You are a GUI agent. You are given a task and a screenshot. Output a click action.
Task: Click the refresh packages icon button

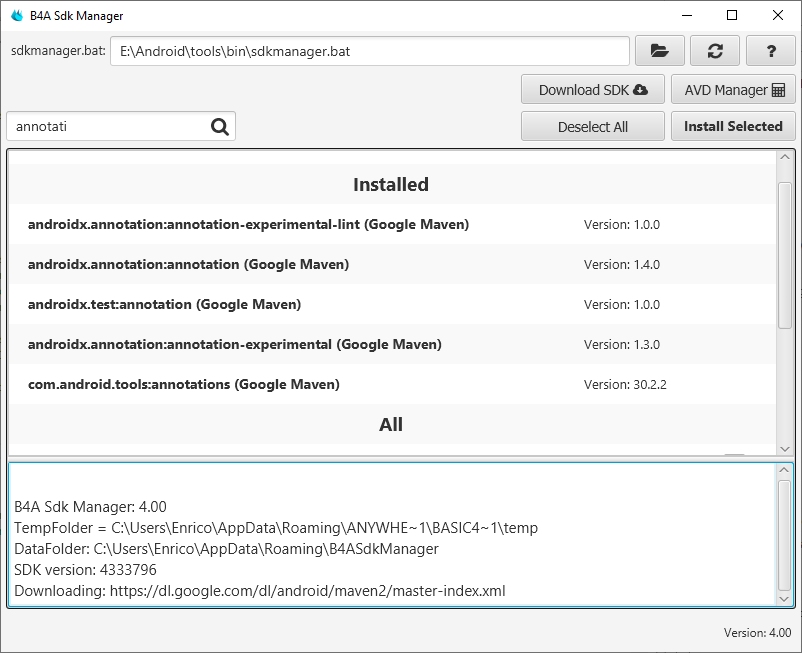pyautogui.click(x=715, y=51)
